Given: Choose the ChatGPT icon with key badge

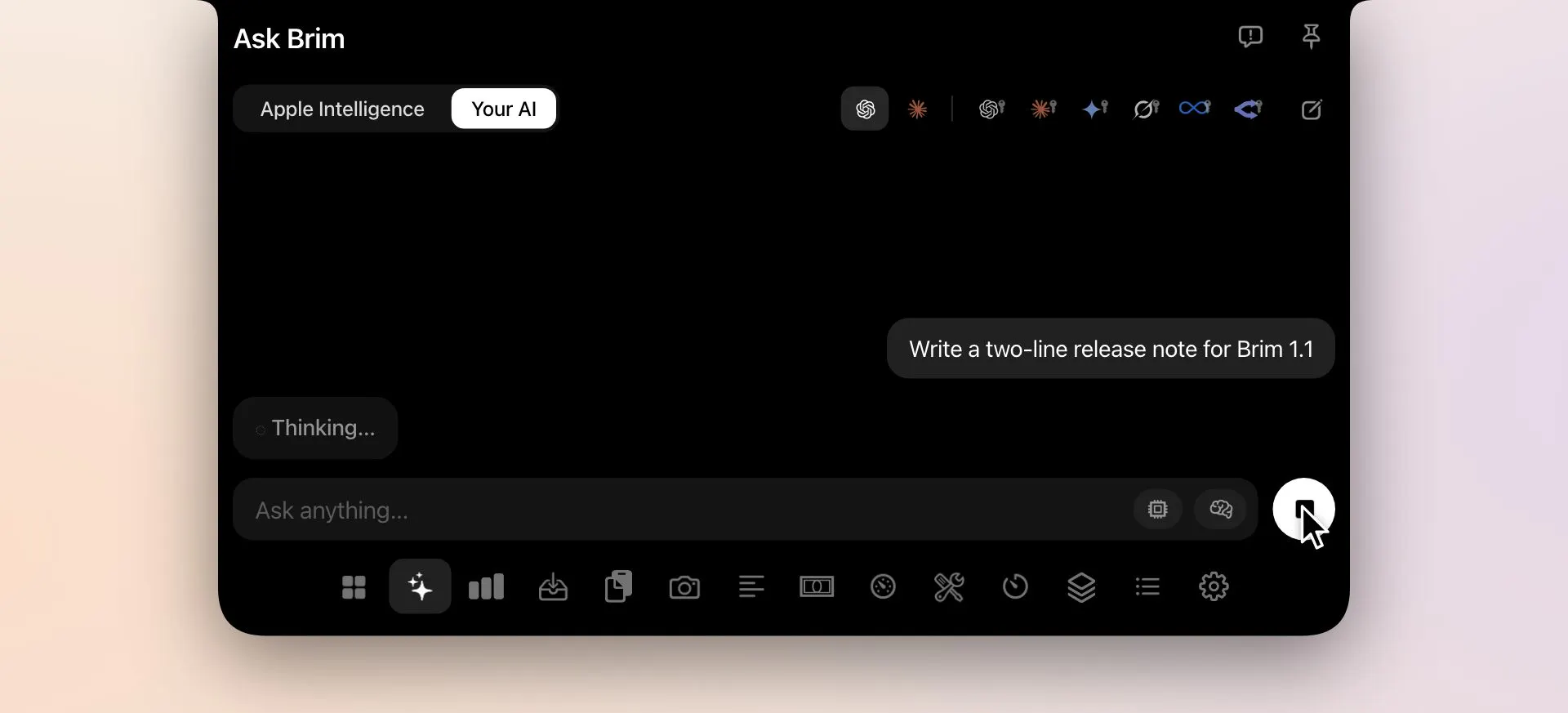Looking at the screenshot, I should point(991,109).
